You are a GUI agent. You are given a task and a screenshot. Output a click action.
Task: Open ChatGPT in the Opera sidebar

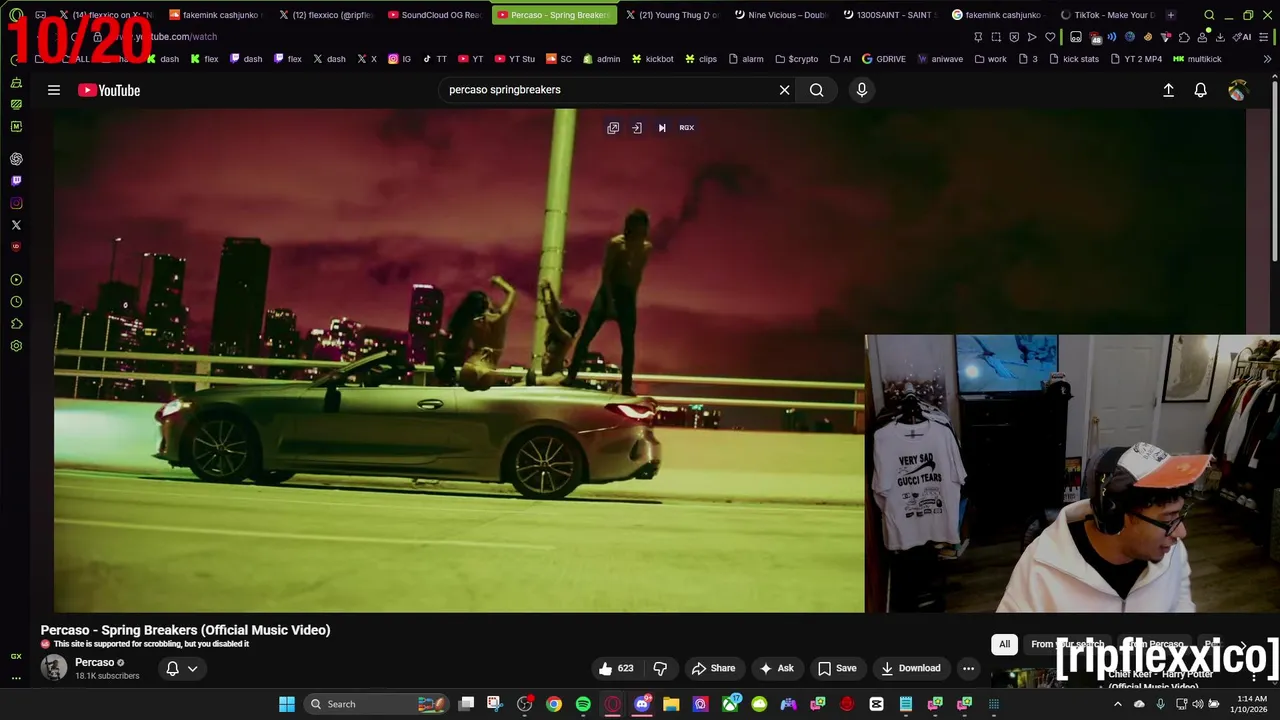tap(16, 159)
